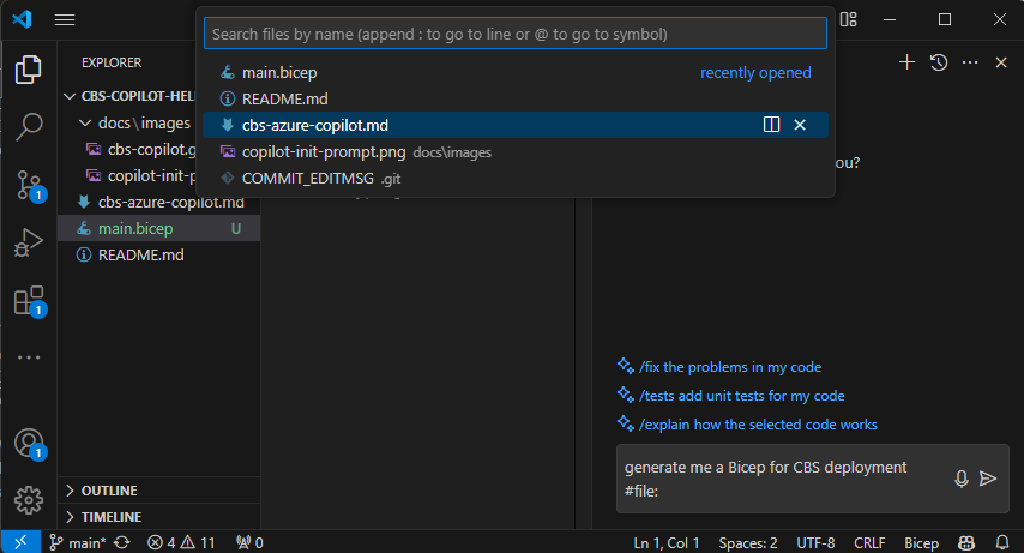1024x553 pixels.
Task: Select COMMIT_EDITMSG in quick open list
Action: coord(516,178)
